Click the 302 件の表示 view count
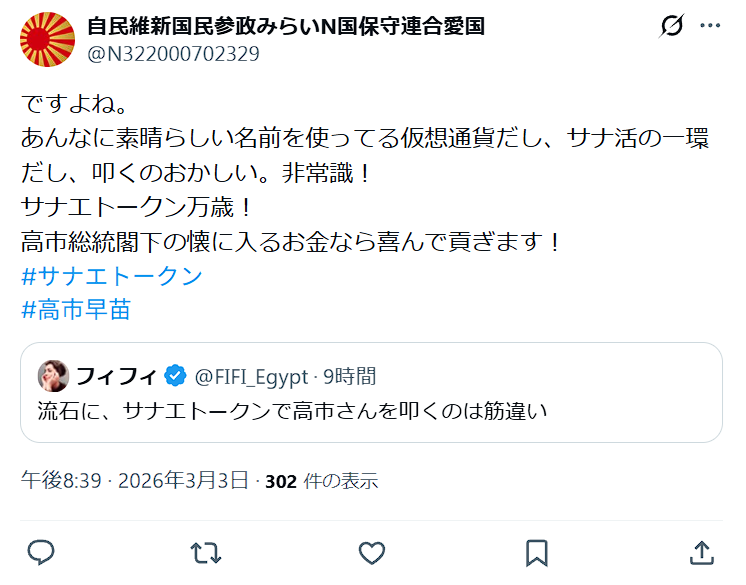This screenshot has width=746, height=585. coord(321,481)
